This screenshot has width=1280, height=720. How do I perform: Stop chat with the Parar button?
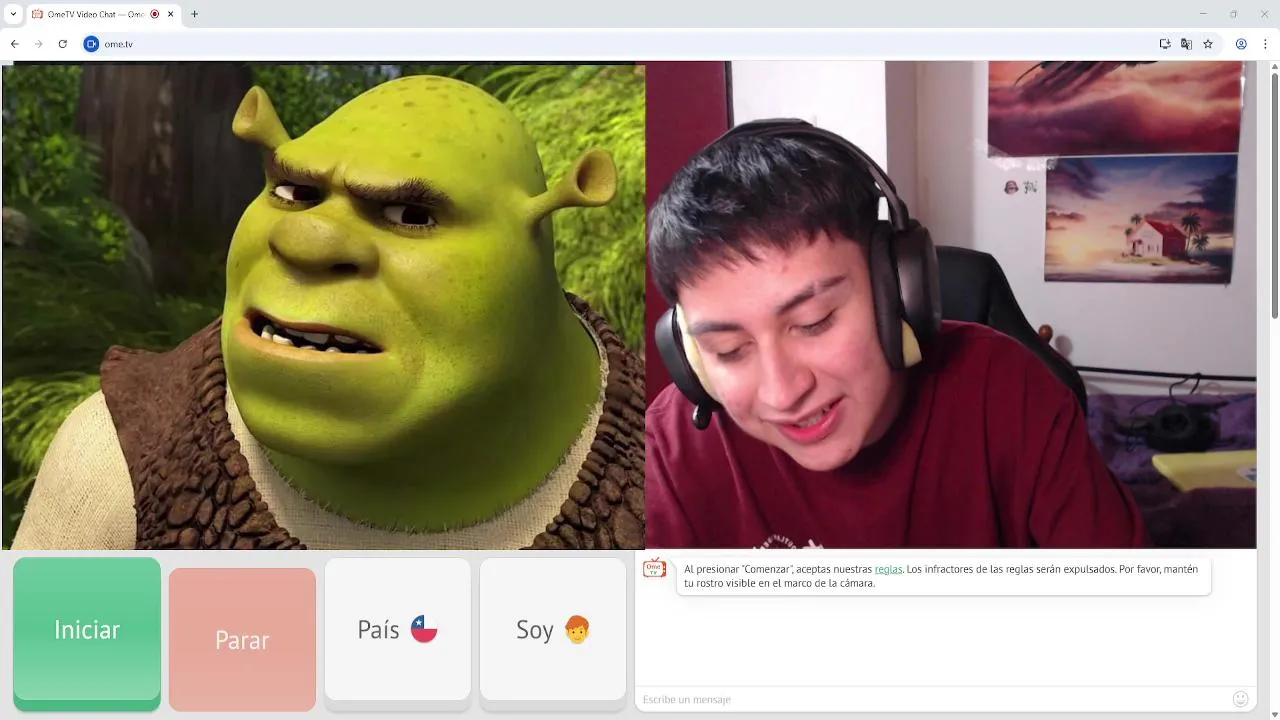(x=242, y=639)
